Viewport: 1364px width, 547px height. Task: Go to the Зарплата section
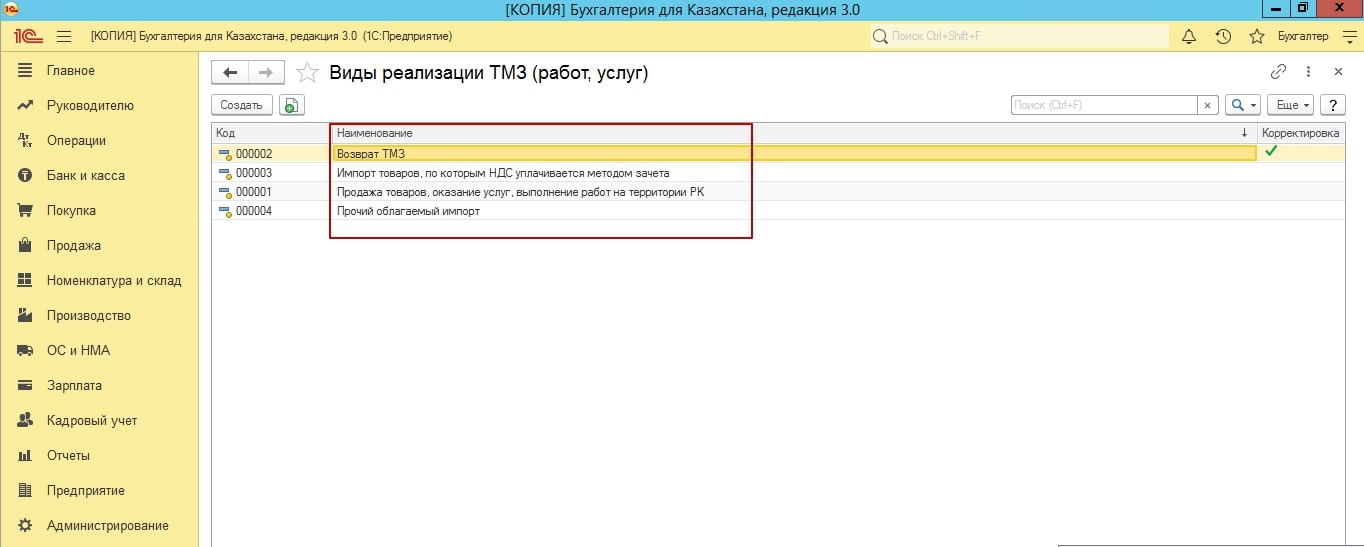point(74,386)
